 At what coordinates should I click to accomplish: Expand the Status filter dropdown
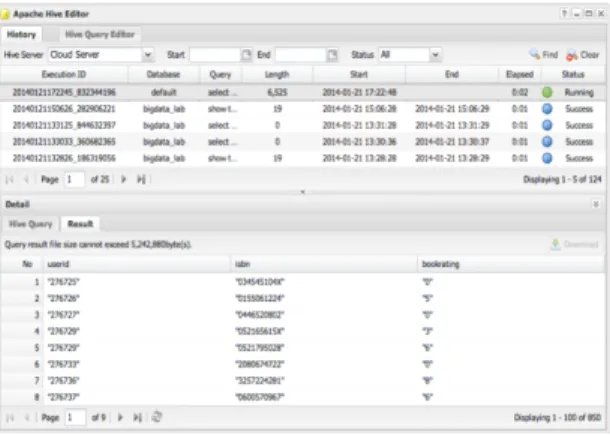click(435, 55)
